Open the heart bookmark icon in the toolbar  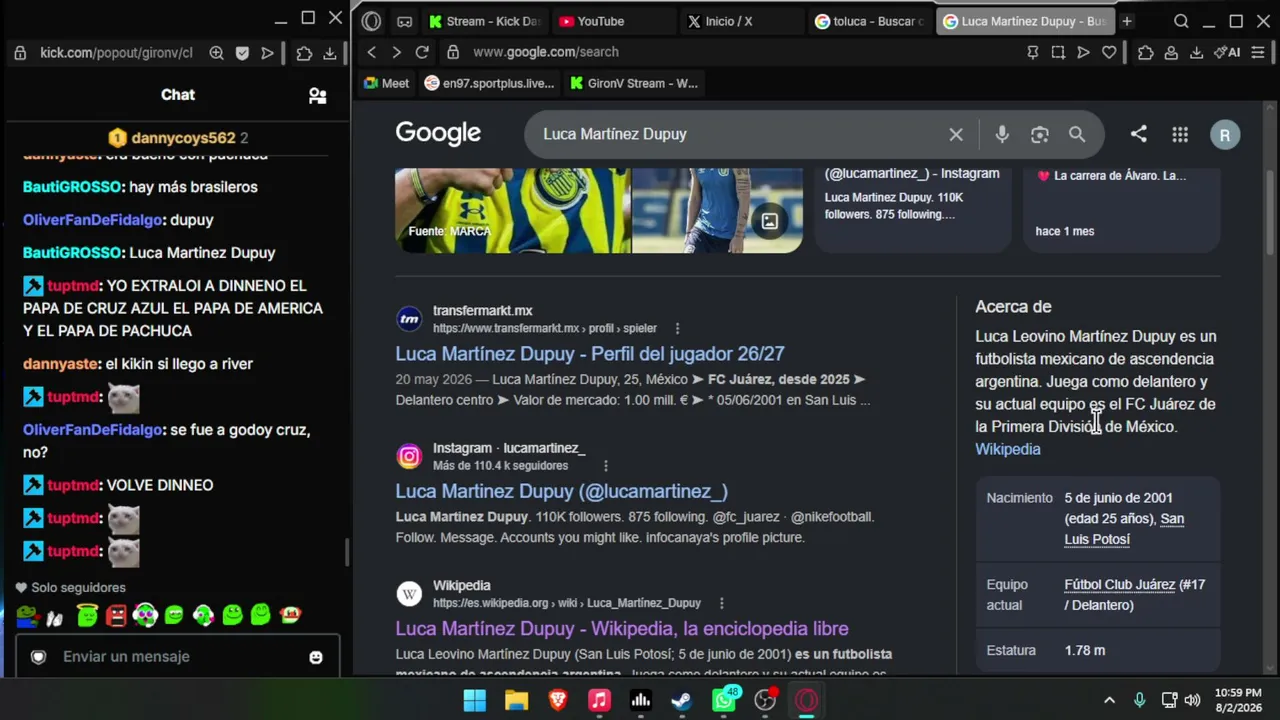(x=1109, y=52)
